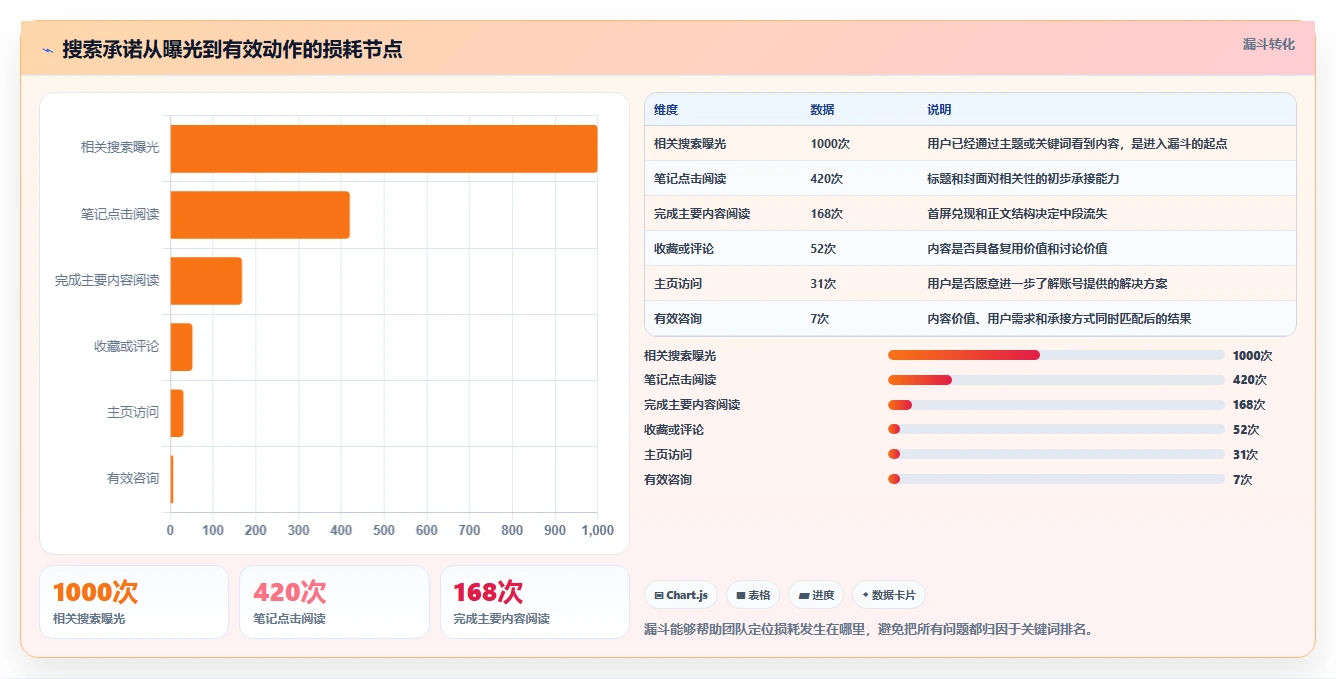Click the 52次 progress list value
The height and width of the screenshot is (679, 1336).
click(1246, 430)
